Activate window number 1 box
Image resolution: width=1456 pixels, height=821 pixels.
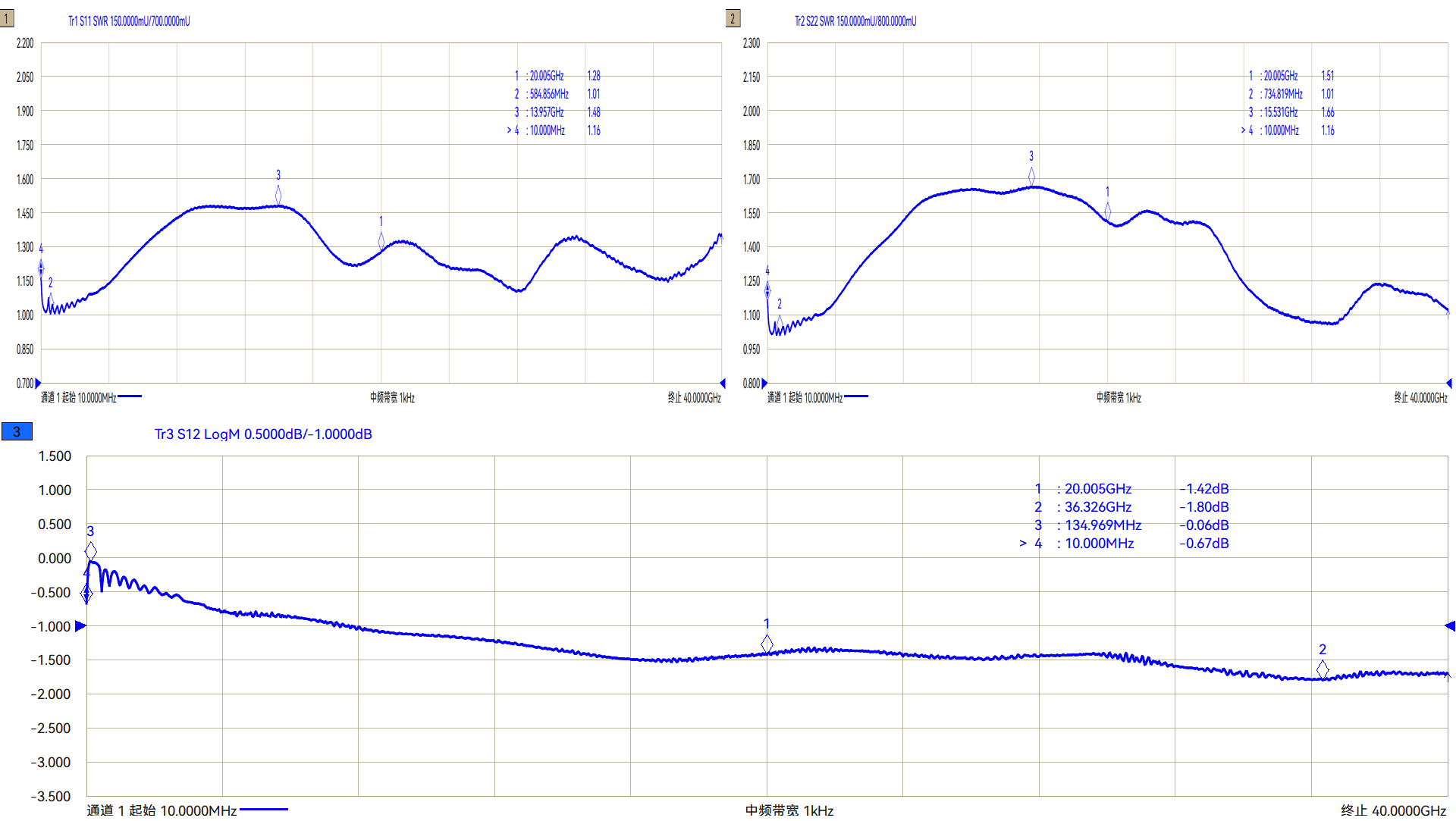tap(7, 19)
